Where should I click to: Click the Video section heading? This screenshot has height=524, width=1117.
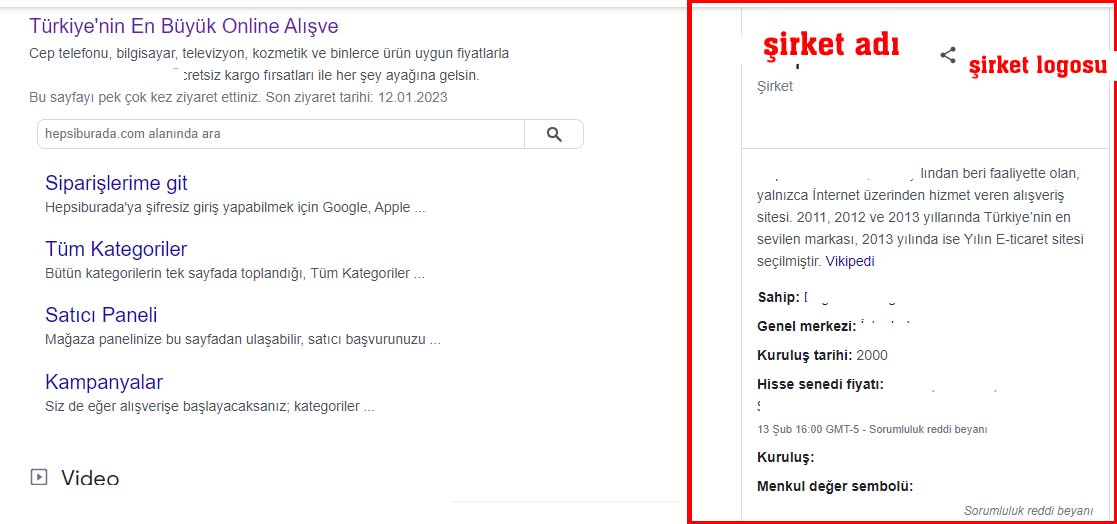tap(90, 478)
